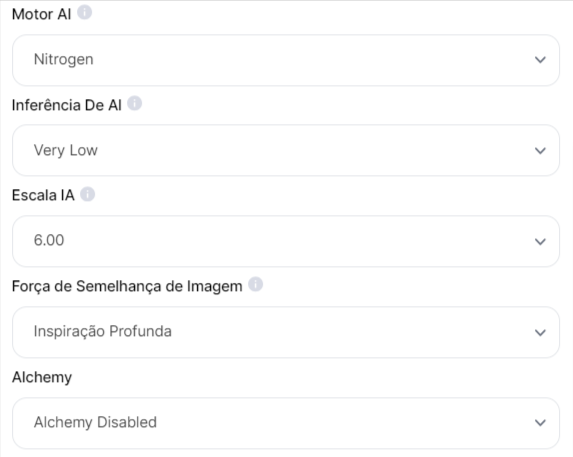Image resolution: width=573 pixels, height=457 pixels.
Task: Select the Nitrogen value text
Action: click(64, 60)
